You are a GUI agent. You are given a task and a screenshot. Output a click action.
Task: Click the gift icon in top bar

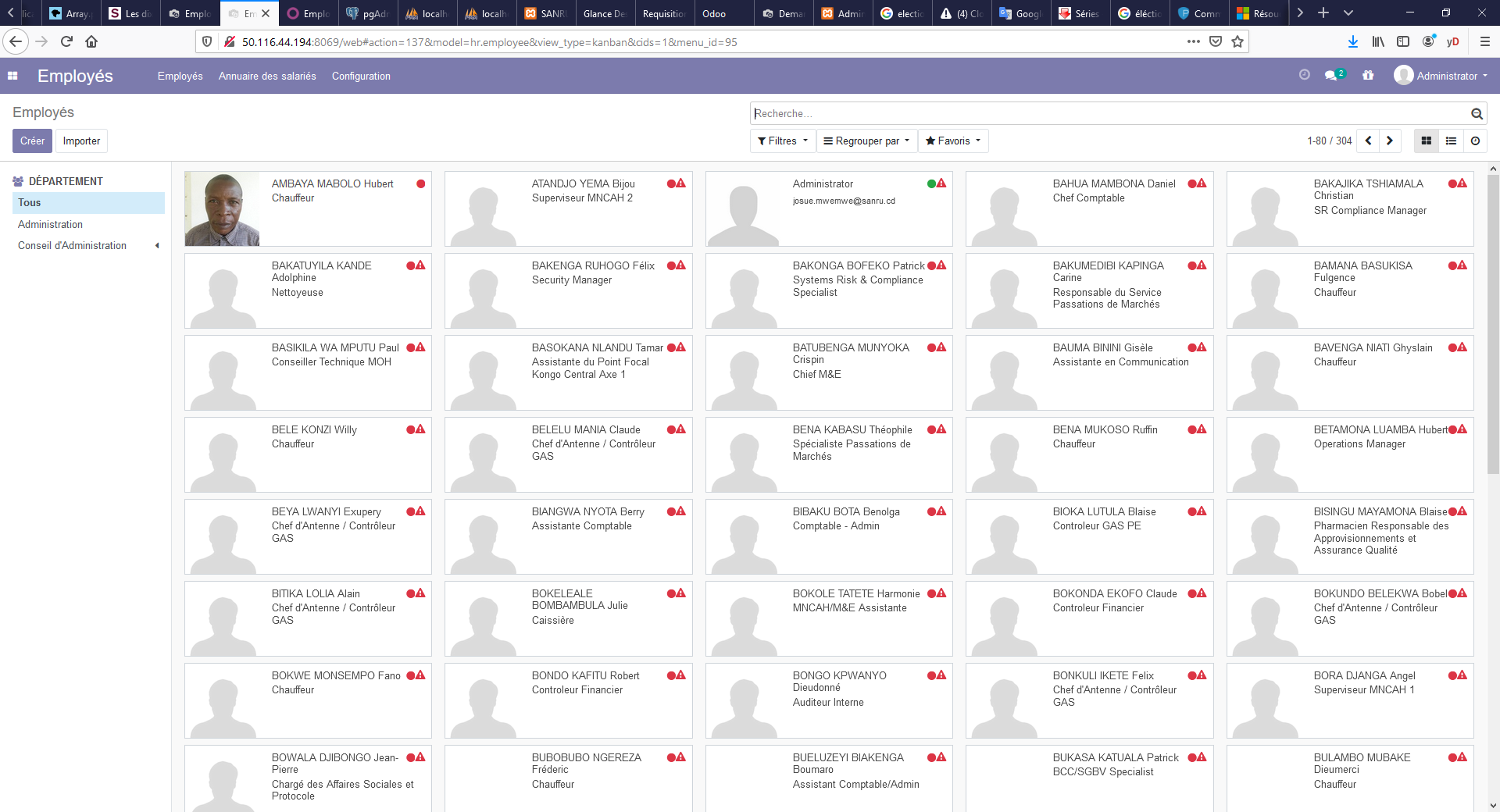(x=1368, y=76)
